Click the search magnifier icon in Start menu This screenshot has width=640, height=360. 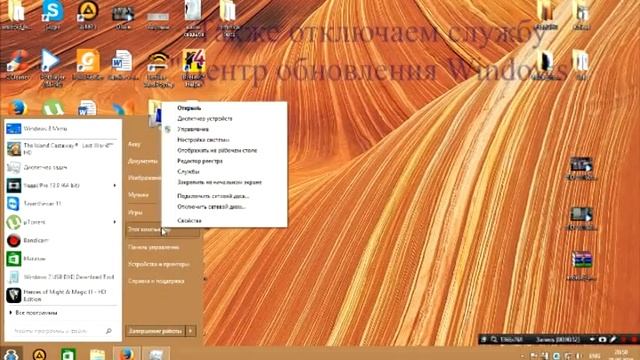click(x=109, y=331)
